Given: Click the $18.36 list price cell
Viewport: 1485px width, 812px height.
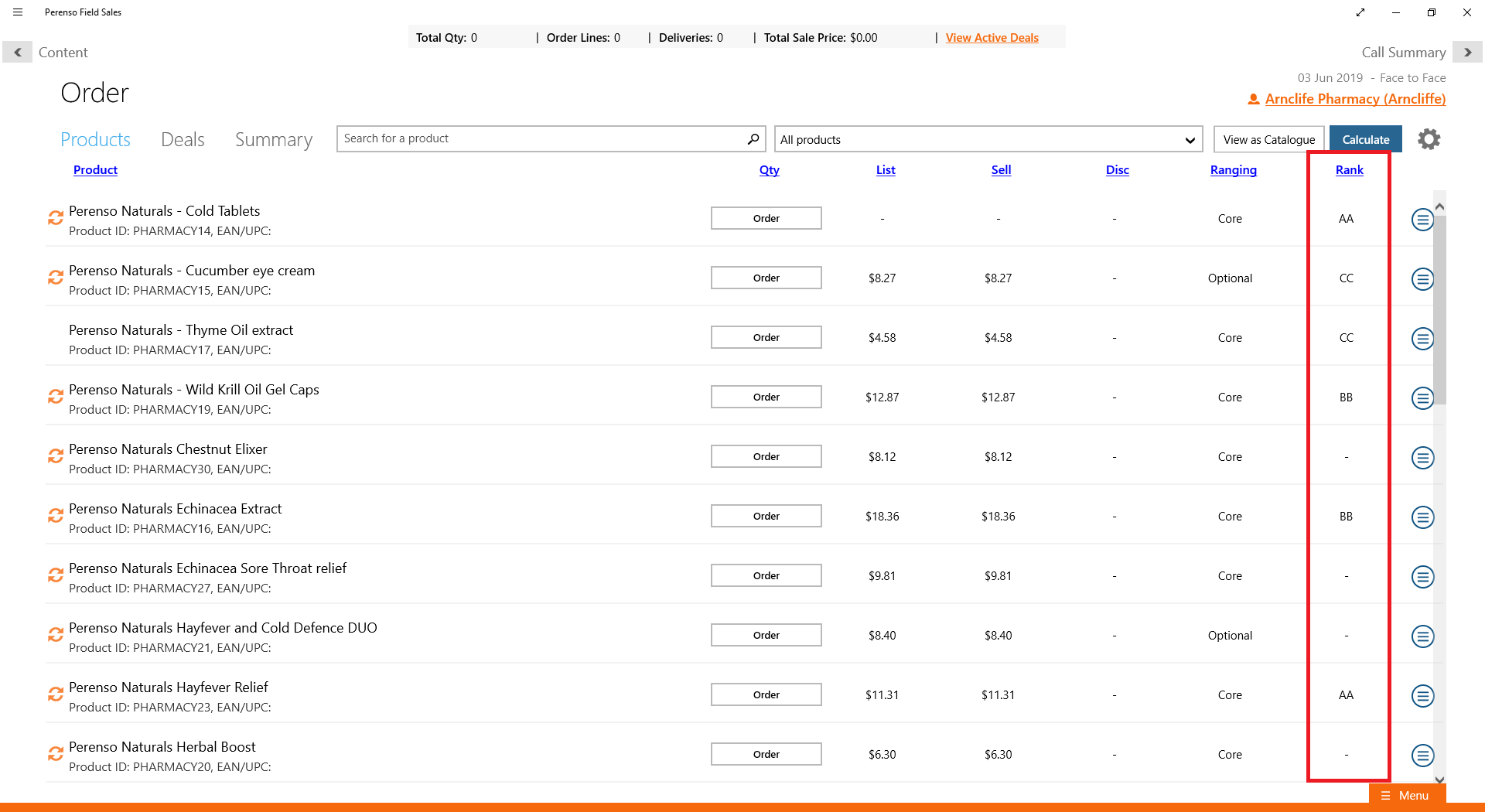Looking at the screenshot, I should point(882,517).
